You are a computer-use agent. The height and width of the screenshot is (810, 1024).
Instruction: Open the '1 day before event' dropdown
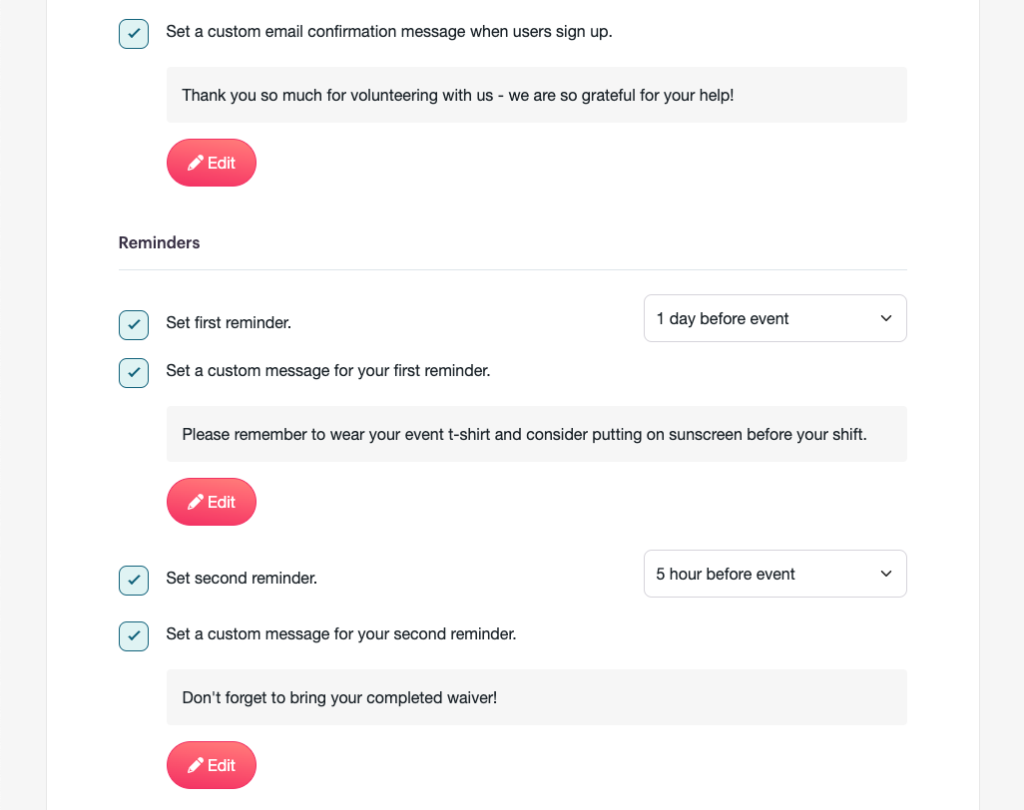[774, 318]
